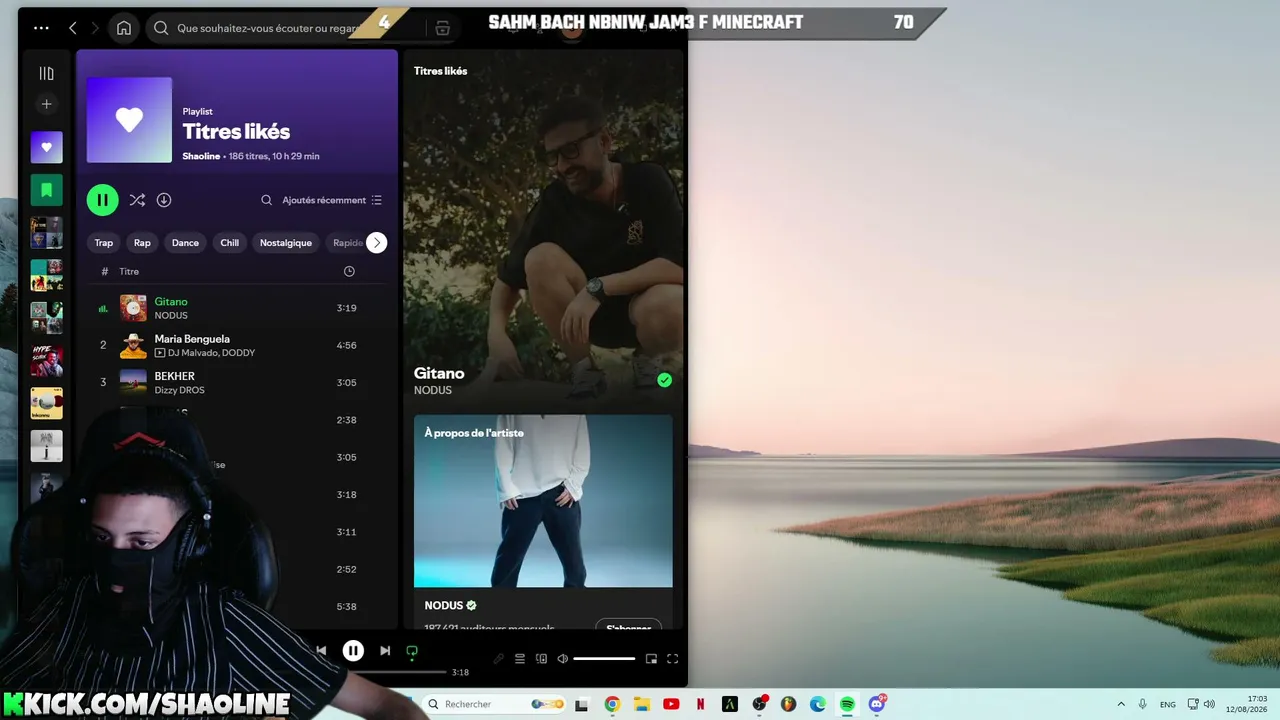
Task: Skip to the previous track
Action: pos(321,651)
